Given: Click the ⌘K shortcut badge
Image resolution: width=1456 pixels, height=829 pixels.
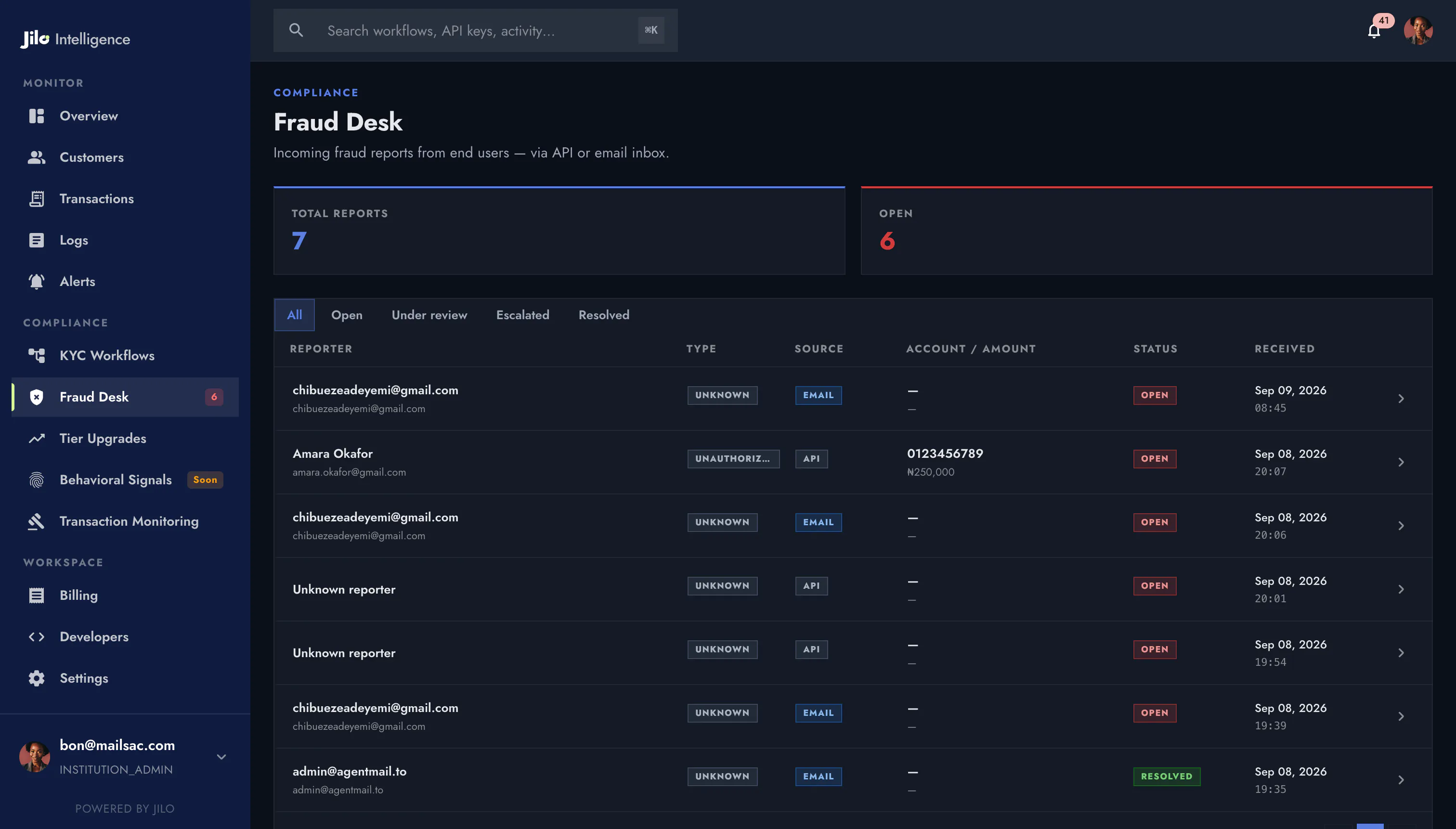Looking at the screenshot, I should 651,30.
